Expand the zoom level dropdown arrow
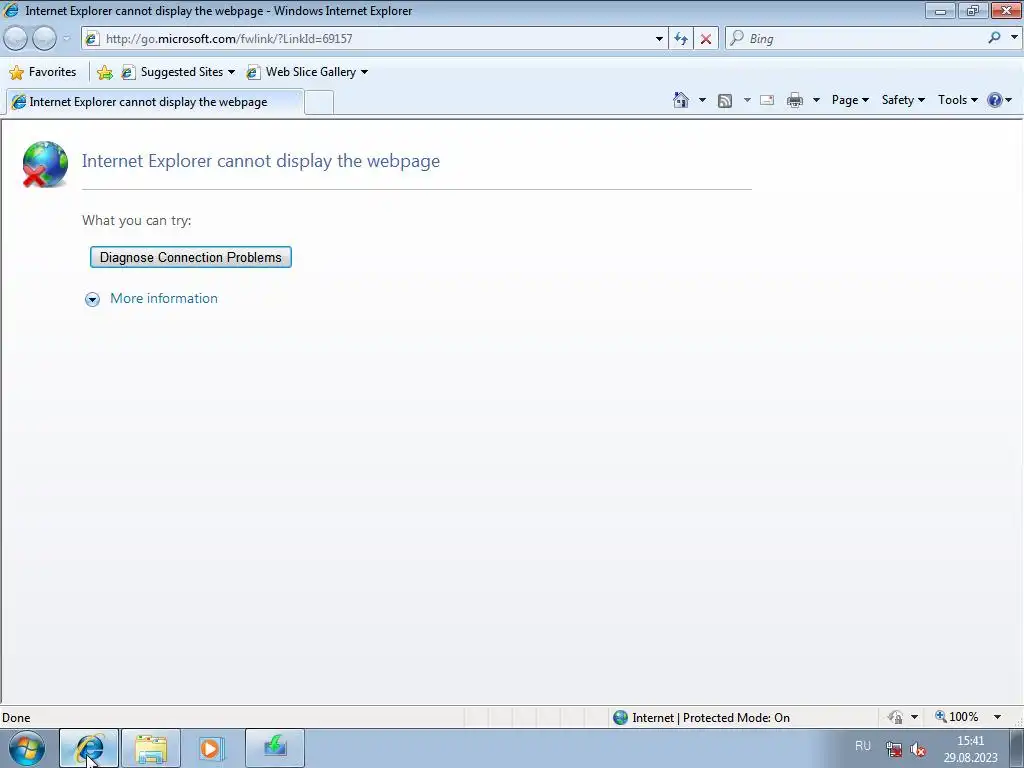This screenshot has width=1024, height=768. [998, 717]
